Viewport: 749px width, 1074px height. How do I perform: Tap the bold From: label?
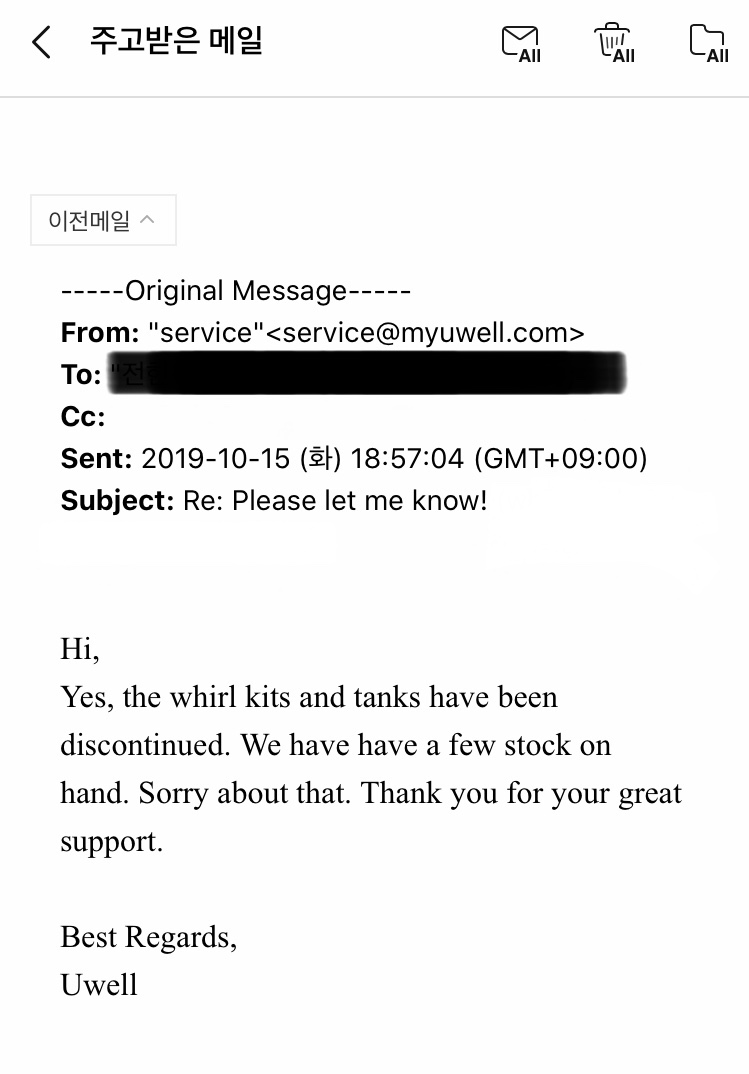pos(100,333)
